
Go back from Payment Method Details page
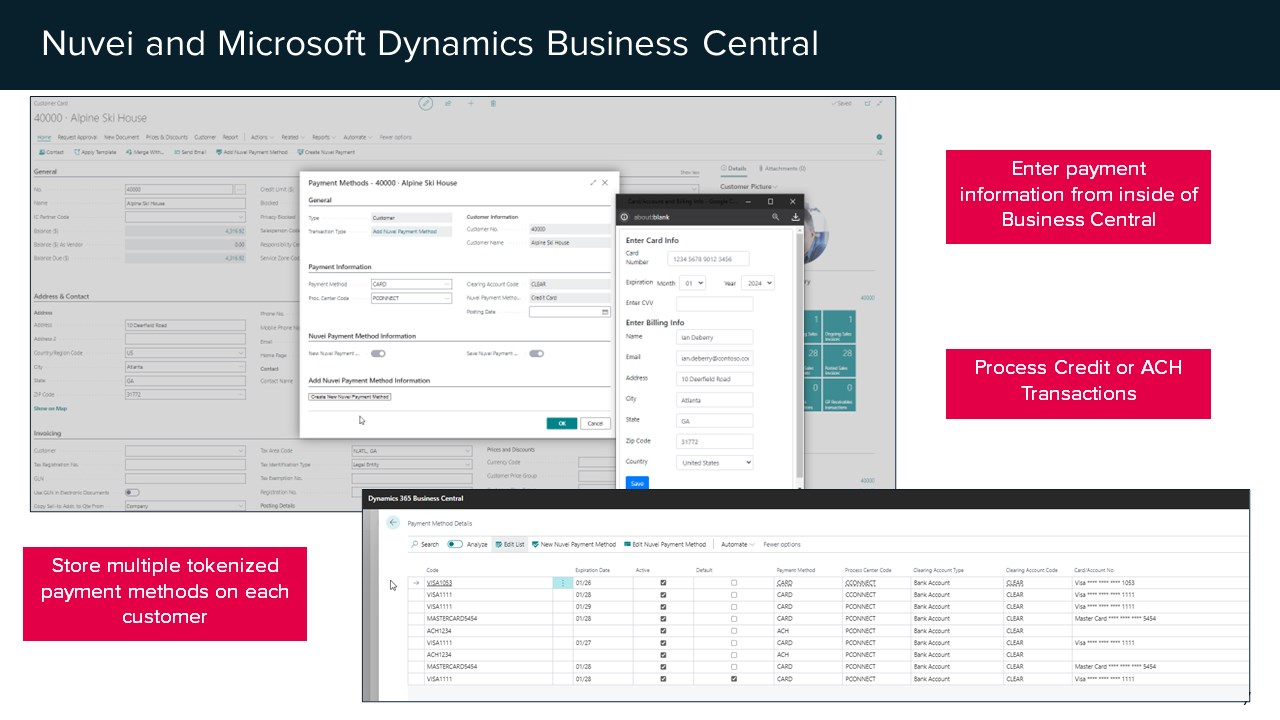click(393, 523)
